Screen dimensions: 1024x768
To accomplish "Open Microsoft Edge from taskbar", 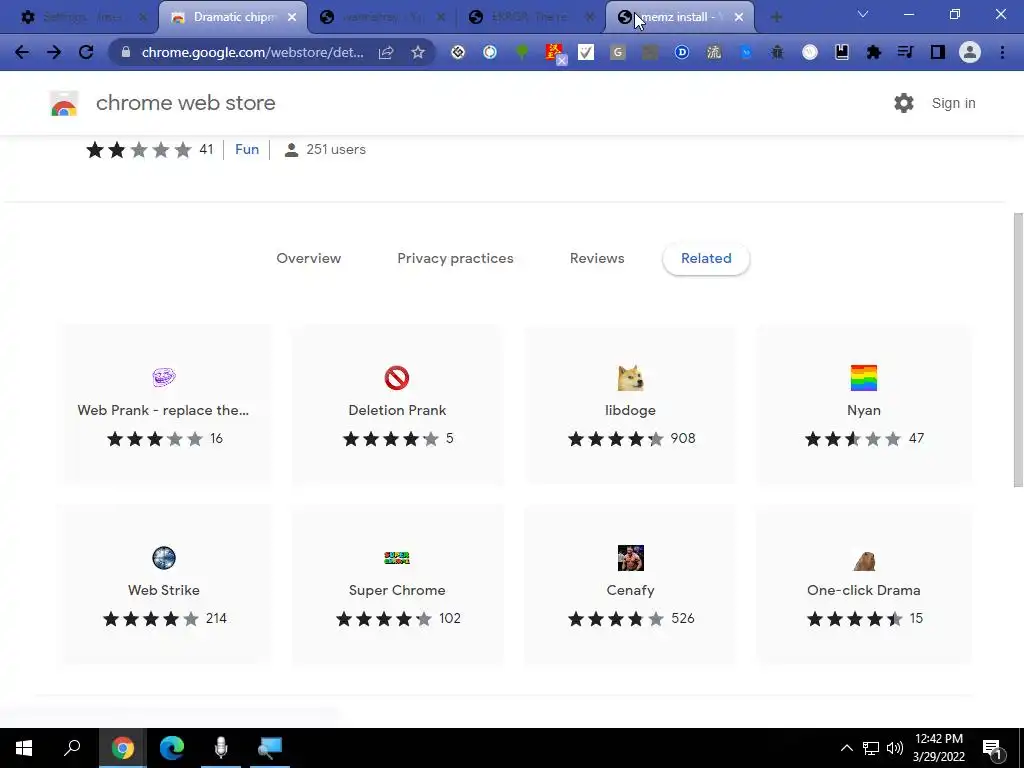I will tap(172, 748).
